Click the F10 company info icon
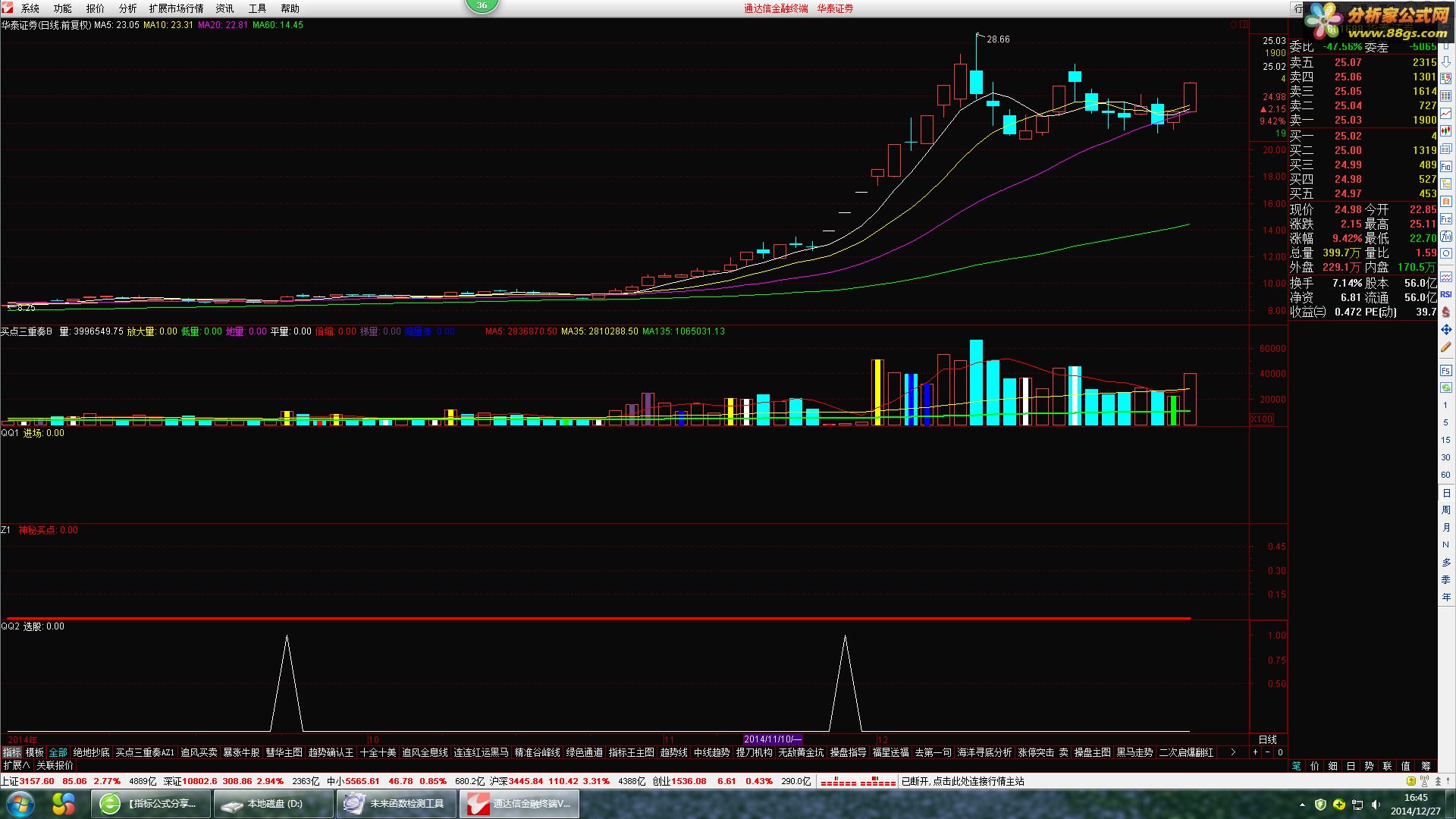Image resolution: width=1456 pixels, height=819 pixels. [x=1446, y=166]
